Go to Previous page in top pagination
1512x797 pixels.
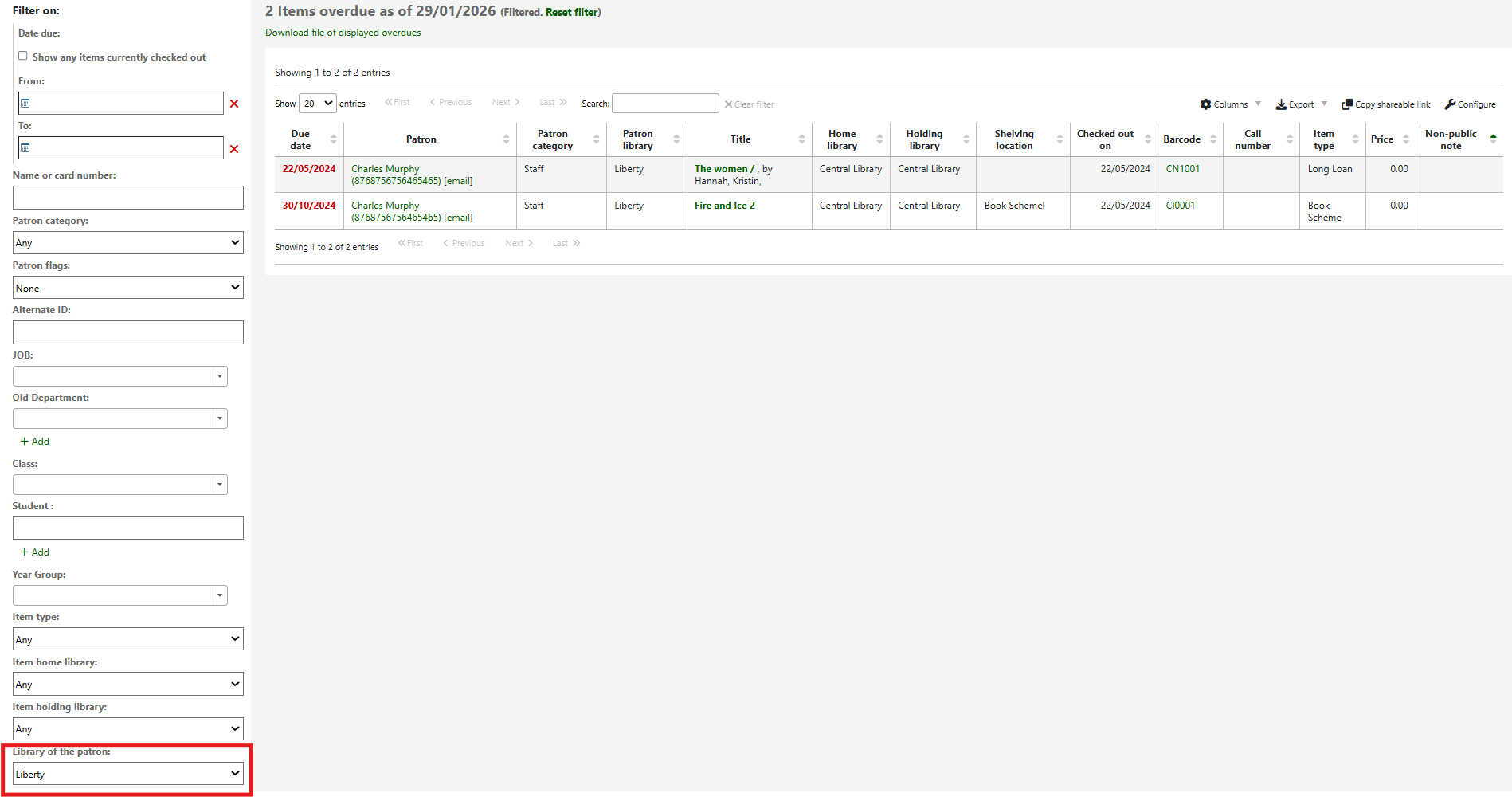[451, 102]
